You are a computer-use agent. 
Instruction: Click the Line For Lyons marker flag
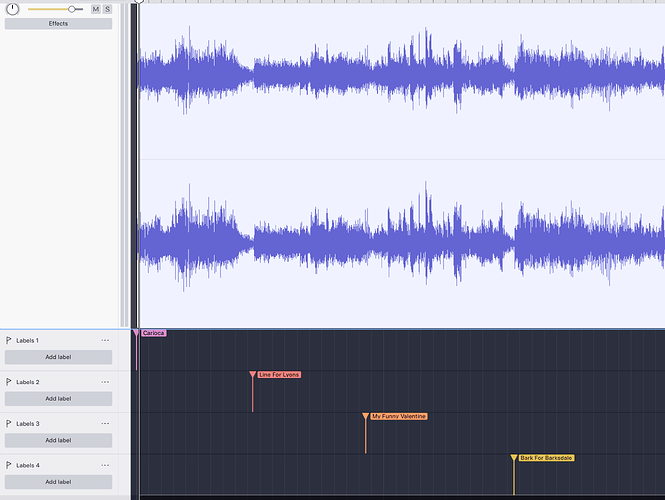click(x=252, y=374)
